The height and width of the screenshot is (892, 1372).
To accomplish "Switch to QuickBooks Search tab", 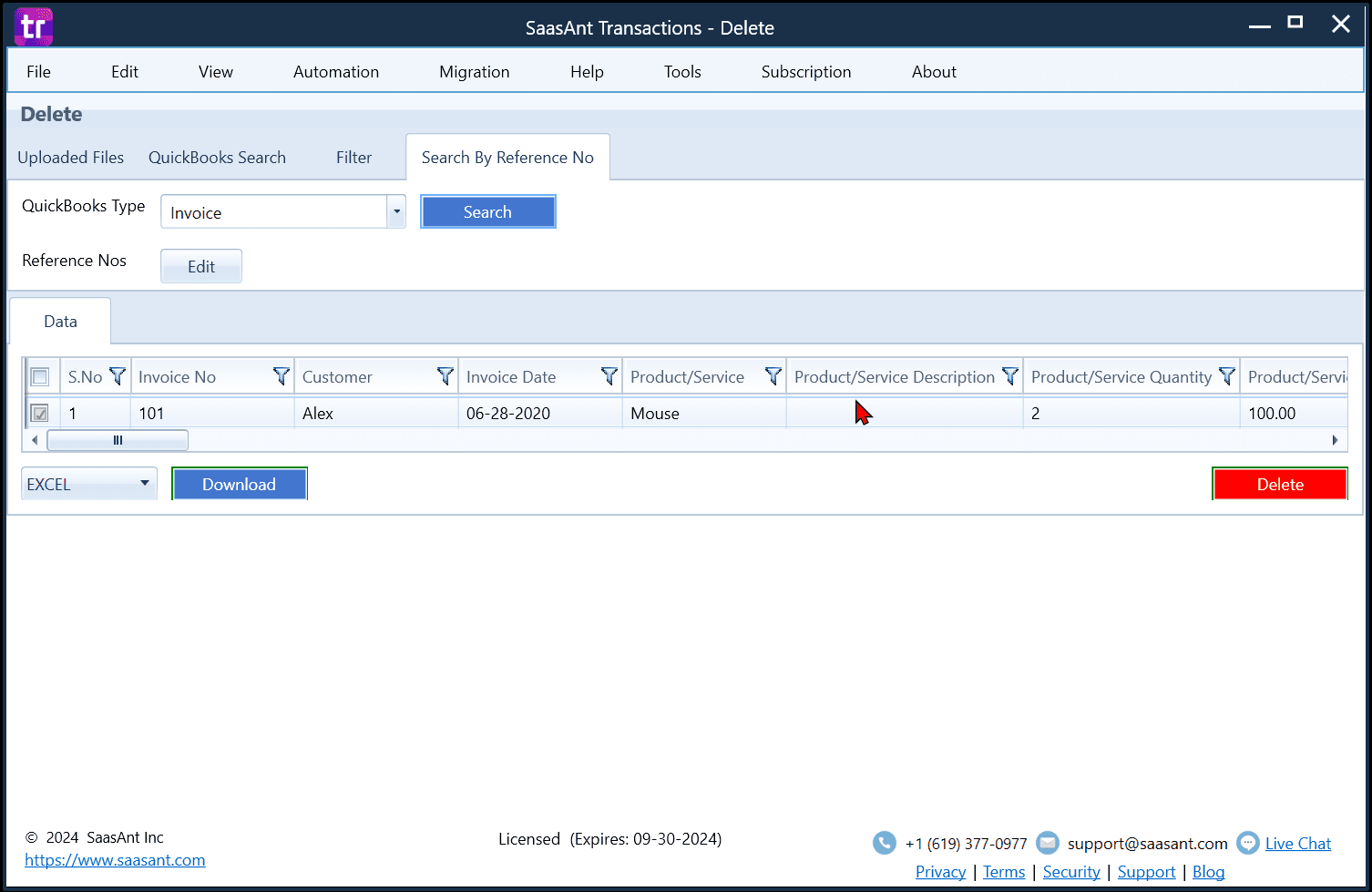I will (x=217, y=158).
